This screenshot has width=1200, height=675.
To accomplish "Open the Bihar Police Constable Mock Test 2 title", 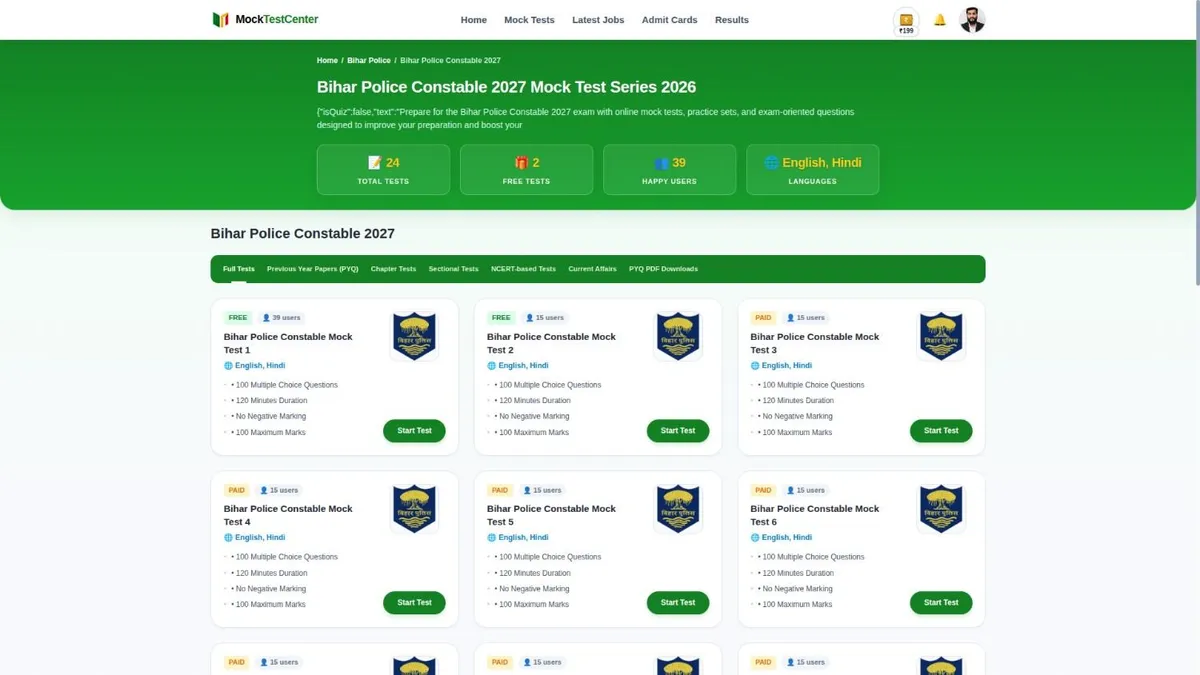I will [551, 343].
